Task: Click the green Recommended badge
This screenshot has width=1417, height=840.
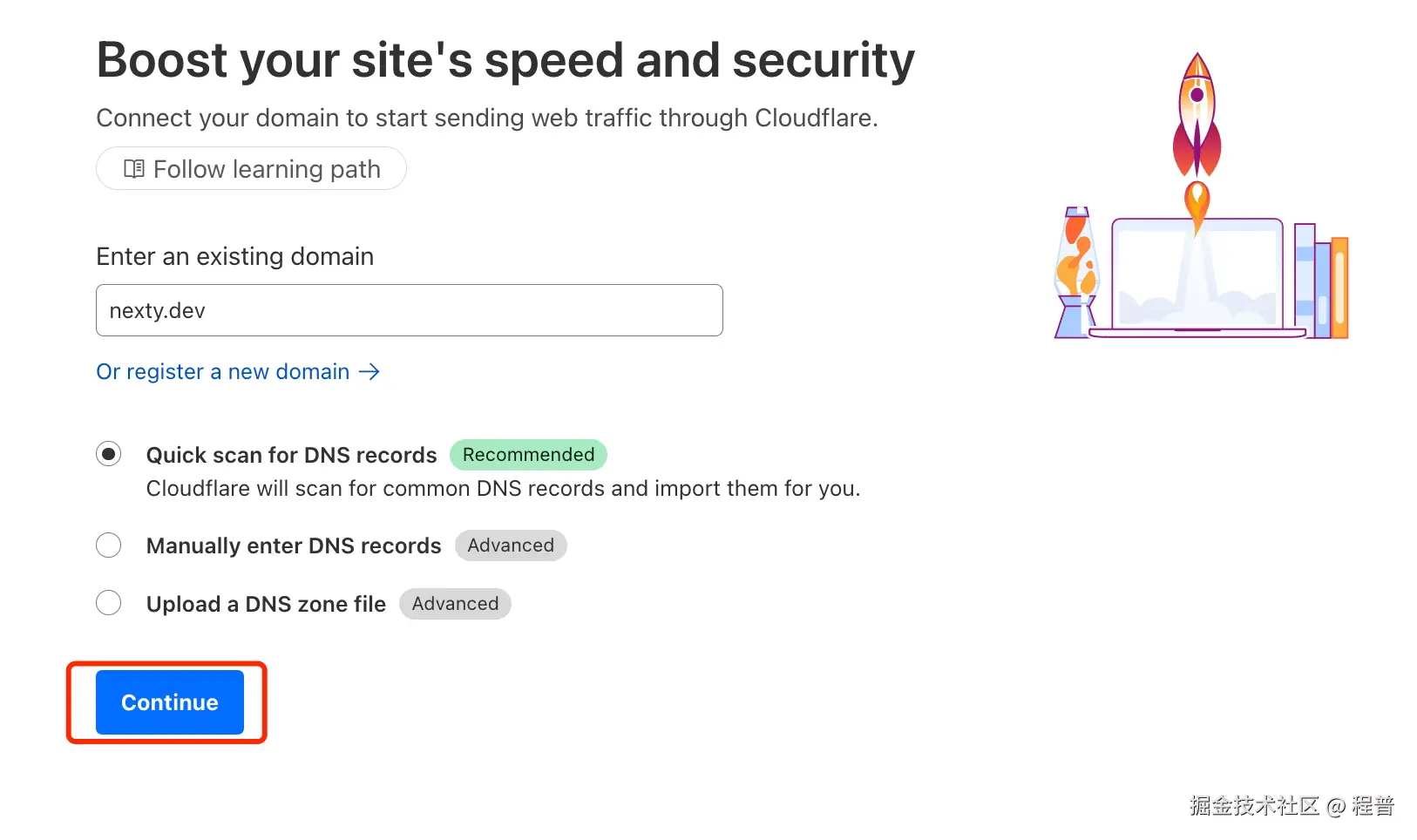Action: click(x=528, y=454)
